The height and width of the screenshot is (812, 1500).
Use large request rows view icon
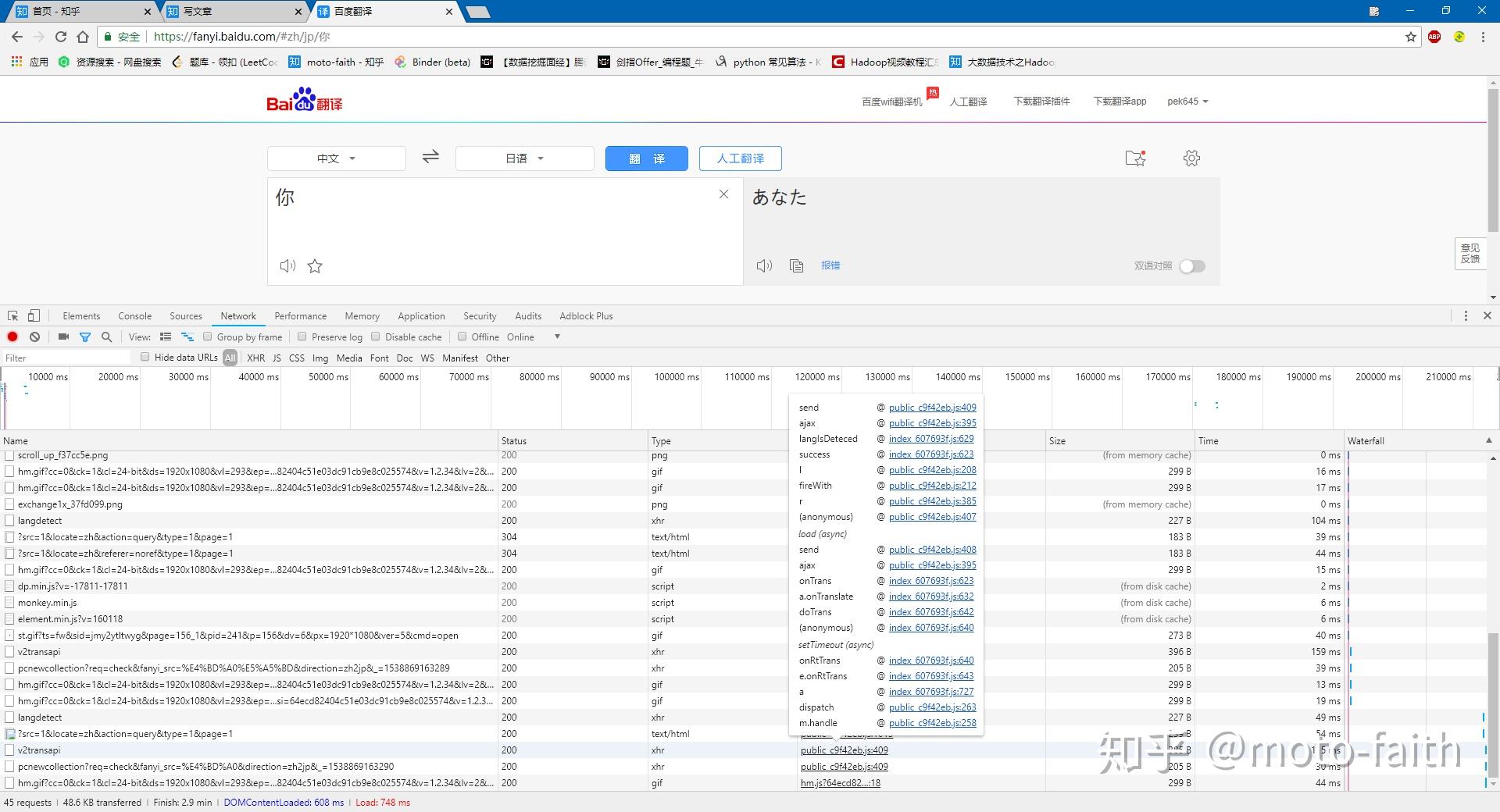pos(166,337)
